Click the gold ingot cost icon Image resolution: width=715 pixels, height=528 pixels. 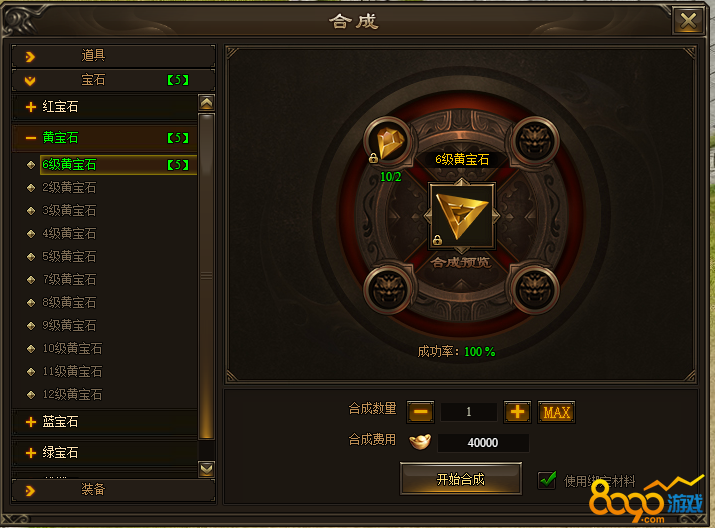(420, 442)
